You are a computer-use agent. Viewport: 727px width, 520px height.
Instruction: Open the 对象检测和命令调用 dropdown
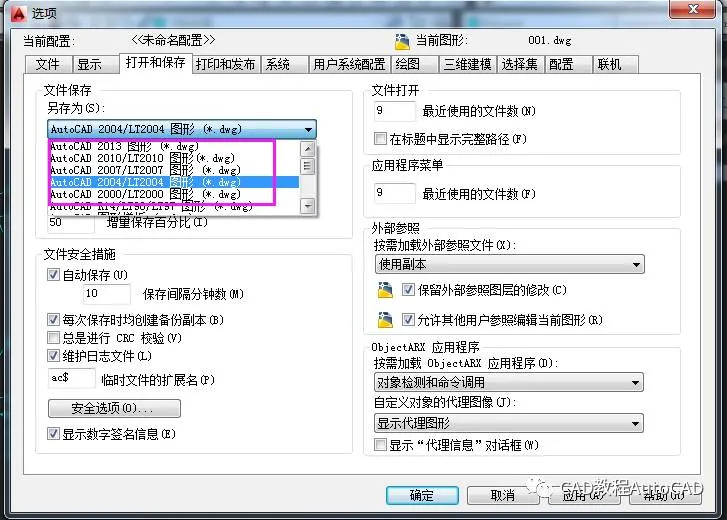(x=509, y=382)
